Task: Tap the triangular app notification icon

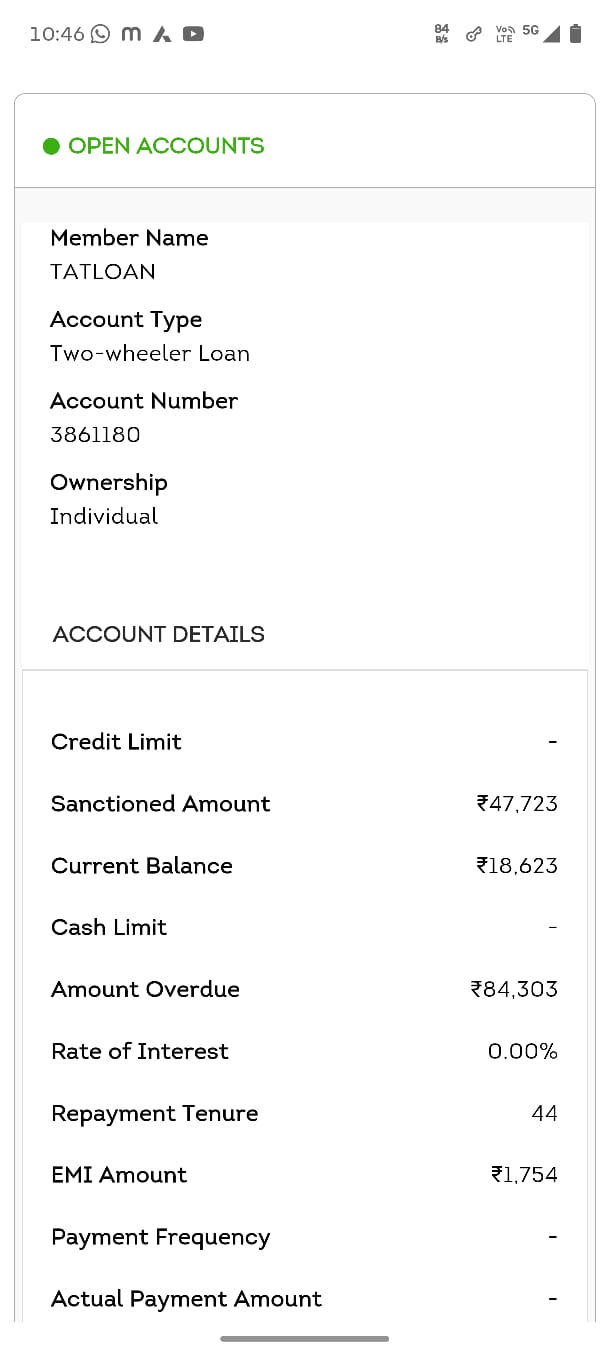Action: 162,34
